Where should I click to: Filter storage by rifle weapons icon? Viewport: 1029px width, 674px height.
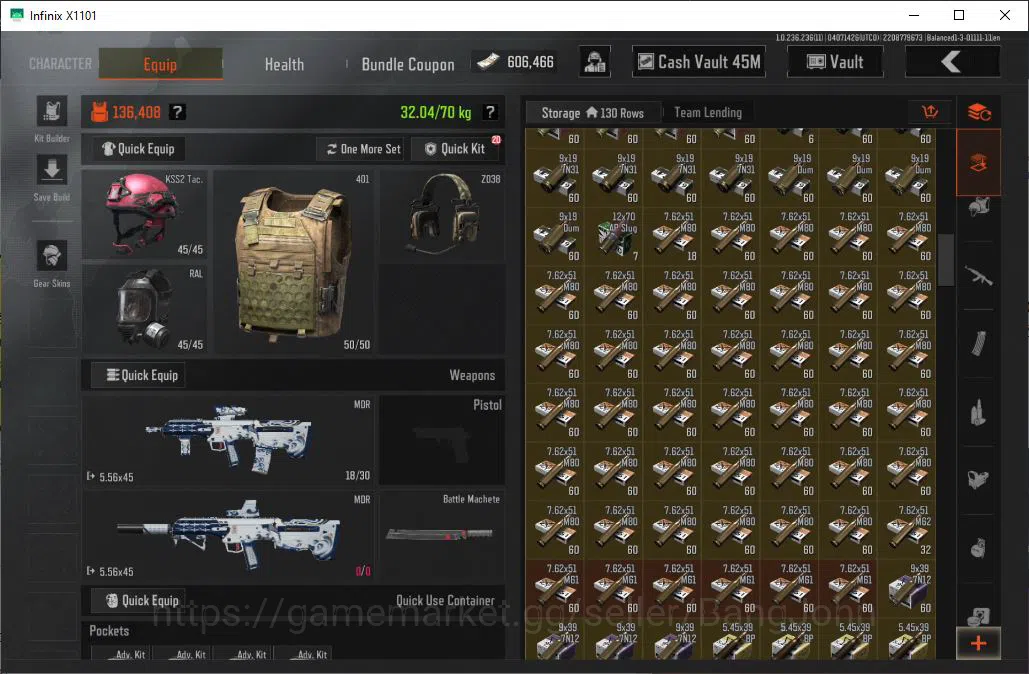click(x=978, y=275)
